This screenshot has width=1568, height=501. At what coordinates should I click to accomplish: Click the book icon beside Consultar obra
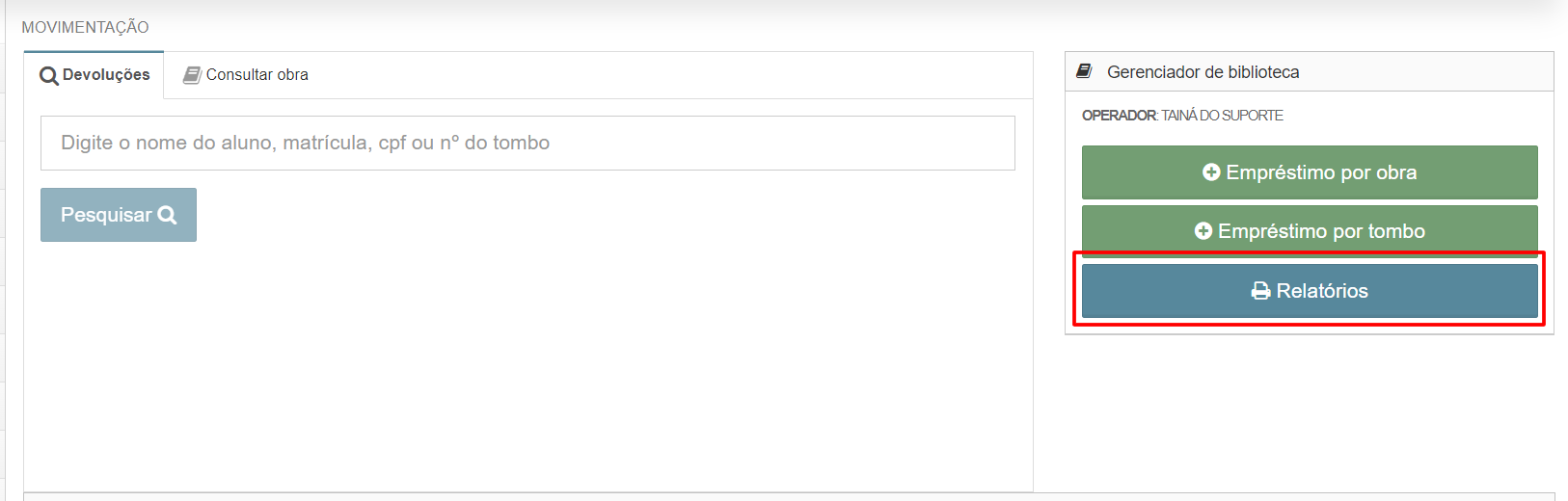coord(192,75)
